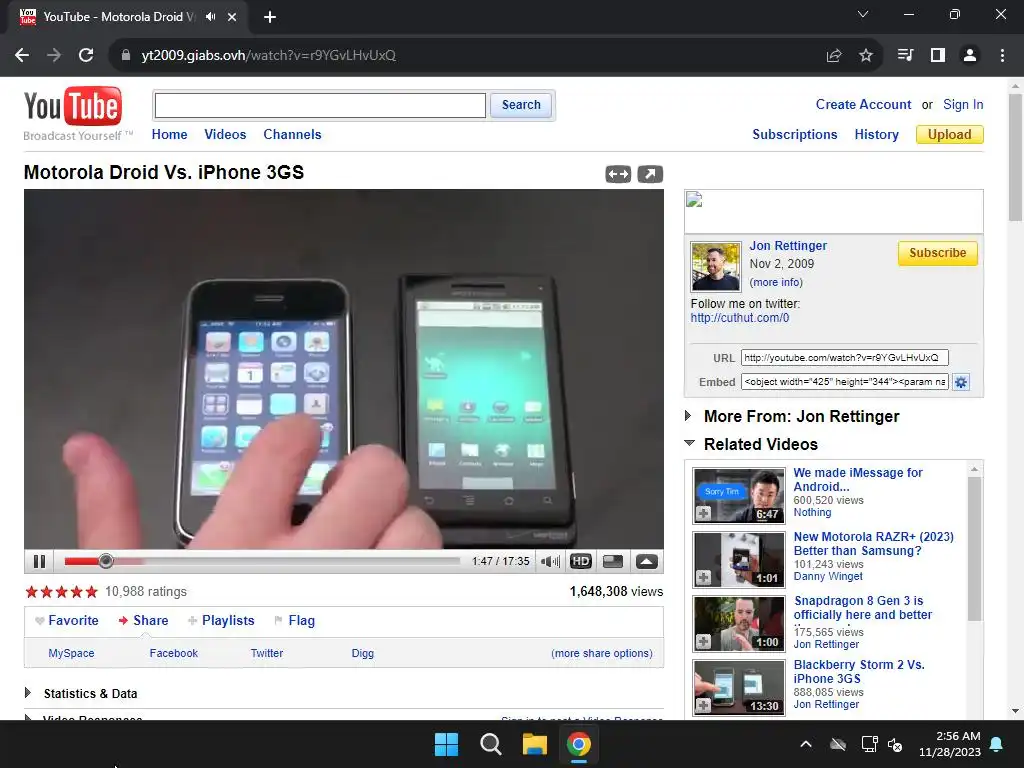Click the YouTube logo
The width and height of the screenshot is (1024, 768).
[73, 106]
